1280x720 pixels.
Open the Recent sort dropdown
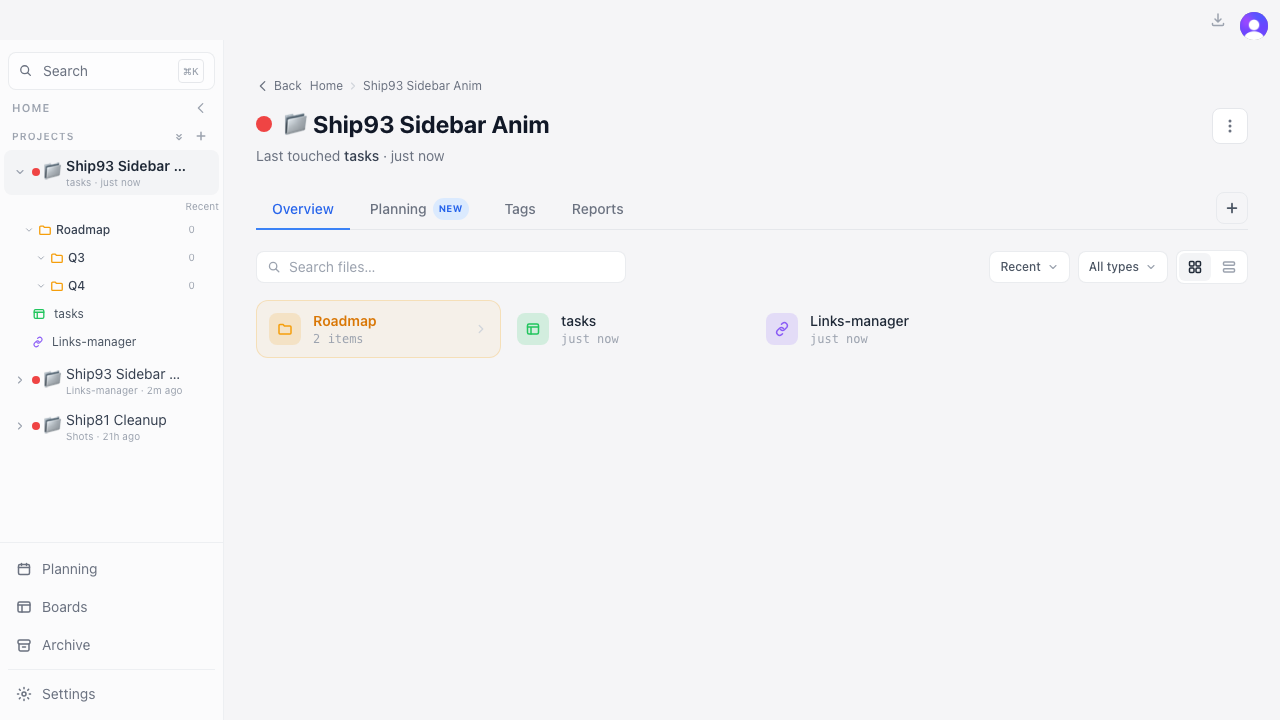pyautogui.click(x=1029, y=267)
